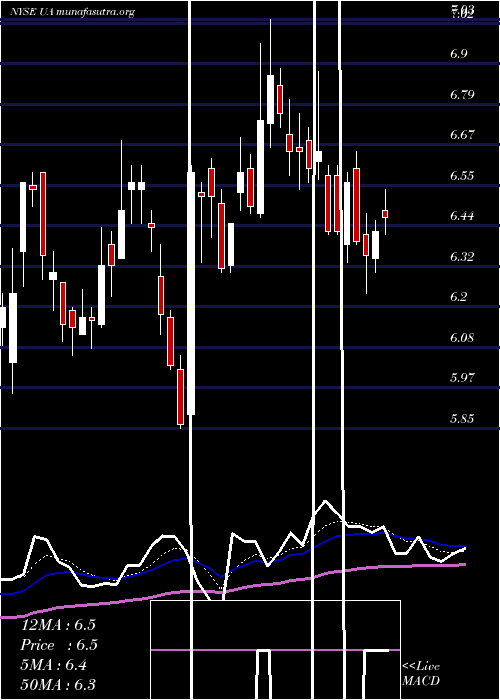
Task: Select the 5.85 price axis label
Action: click(462, 419)
